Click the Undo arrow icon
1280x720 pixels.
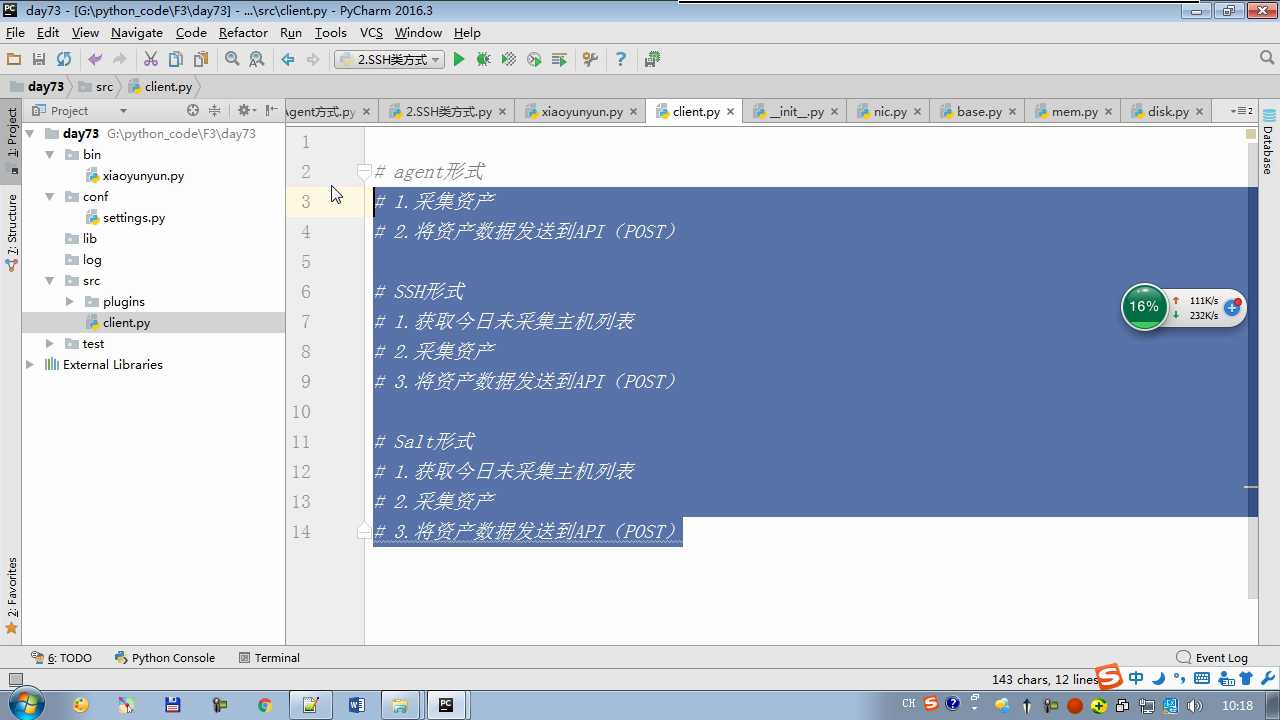click(x=95, y=60)
